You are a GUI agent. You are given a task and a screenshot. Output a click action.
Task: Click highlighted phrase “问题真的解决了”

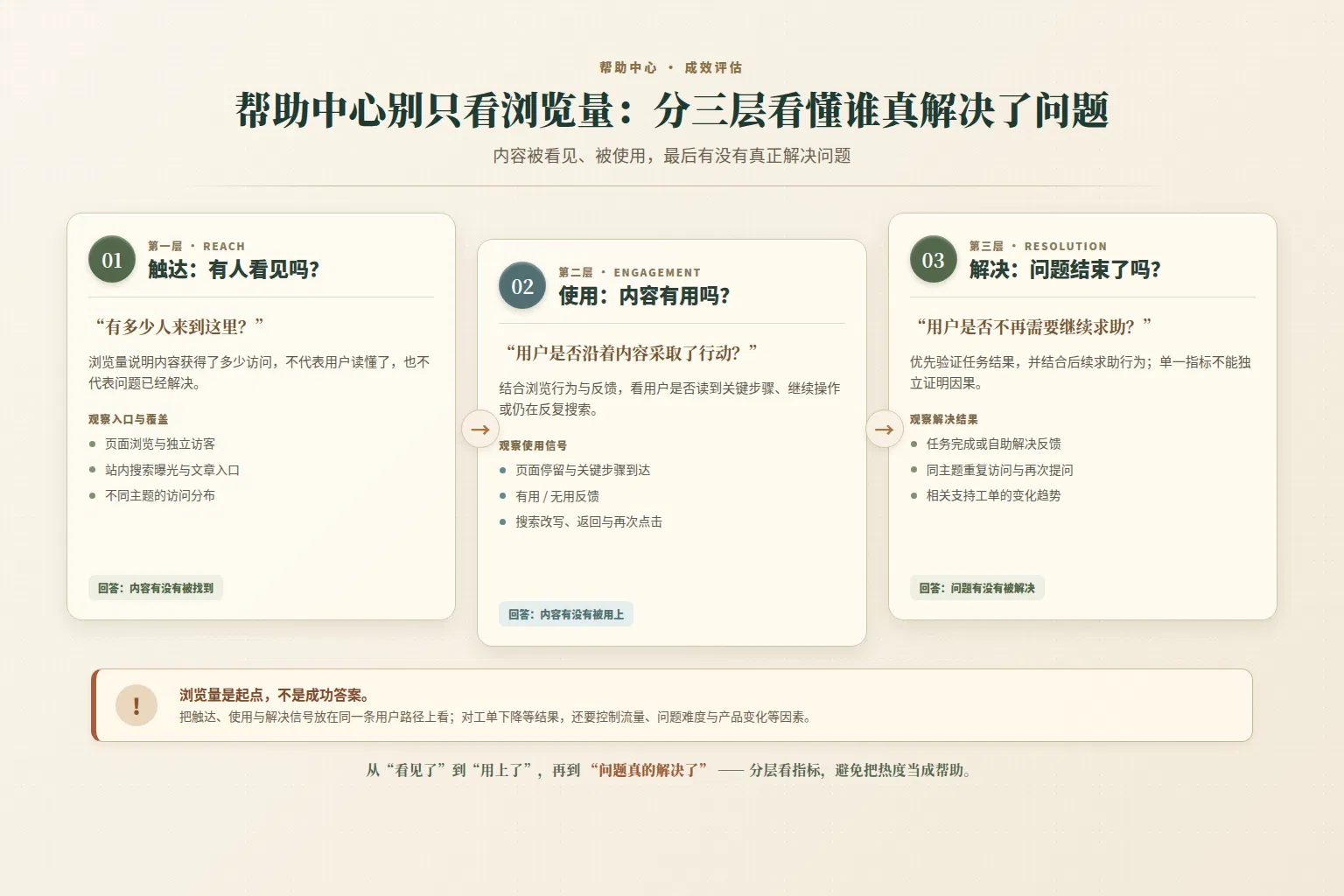pyautogui.click(x=648, y=770)
